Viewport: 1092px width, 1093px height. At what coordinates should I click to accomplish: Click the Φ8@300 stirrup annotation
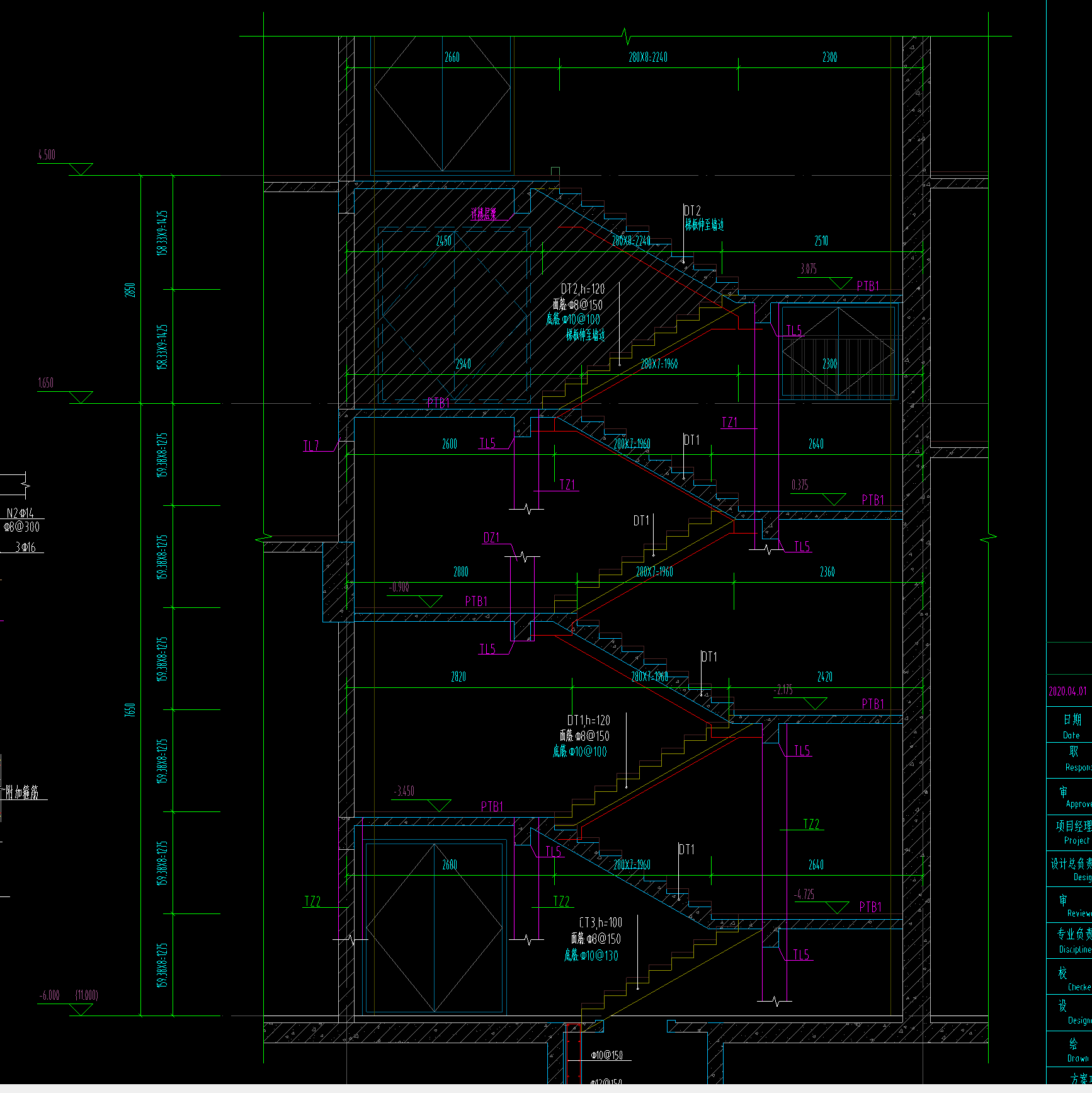[x=21, y=527]
